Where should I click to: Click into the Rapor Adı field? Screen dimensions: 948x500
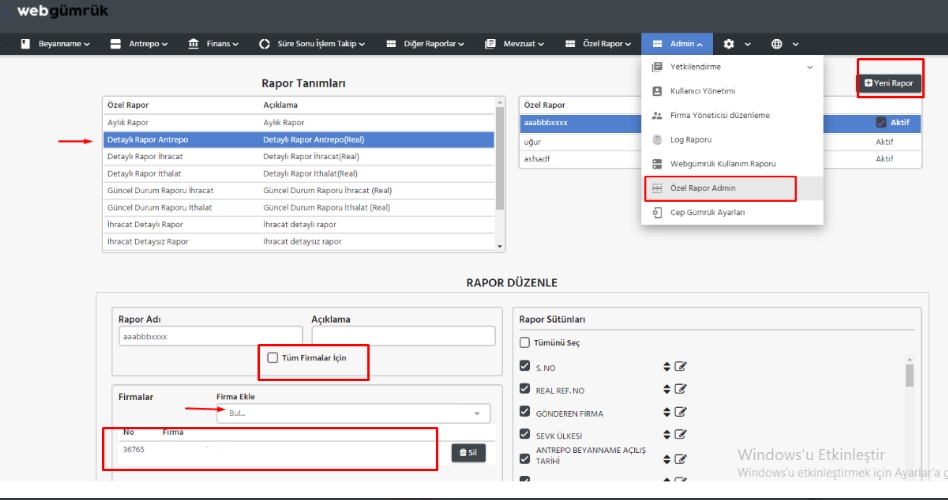coord(210,336)
